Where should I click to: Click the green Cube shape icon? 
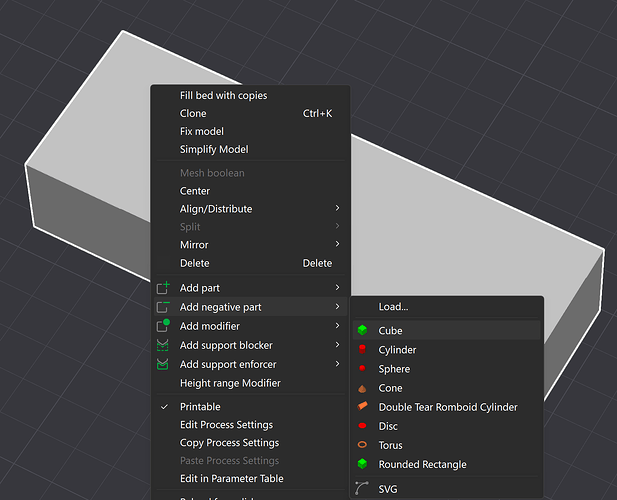pos(362,330)
